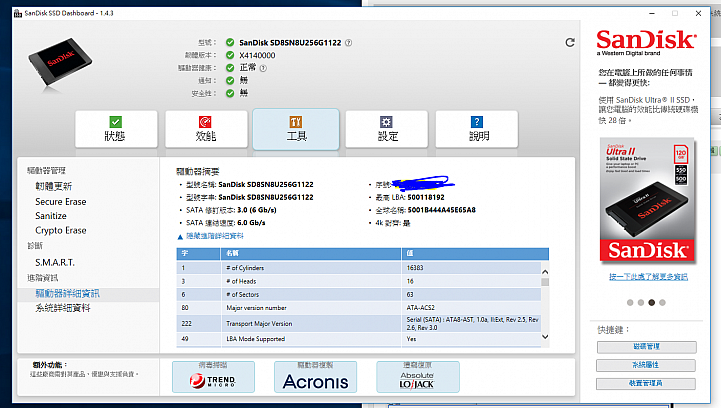Click the max LBA value 500118192
721x408 pixels.
pyautogui.click(x=426, y=197)
